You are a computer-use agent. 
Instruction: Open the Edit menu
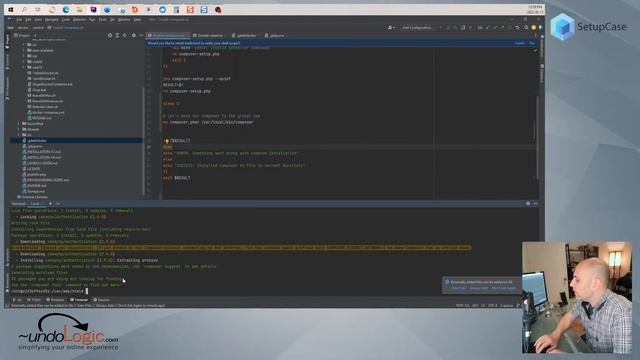click(28, 20)
